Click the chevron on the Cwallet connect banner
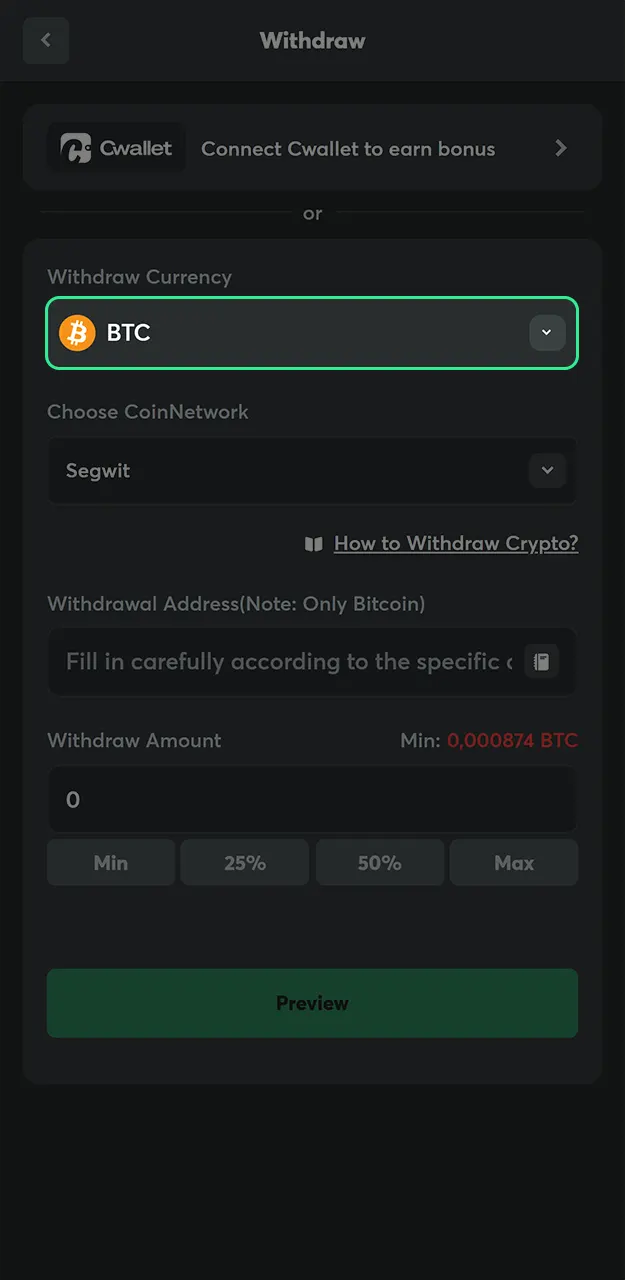This screenshot has height=1280, width=625. 561,147
